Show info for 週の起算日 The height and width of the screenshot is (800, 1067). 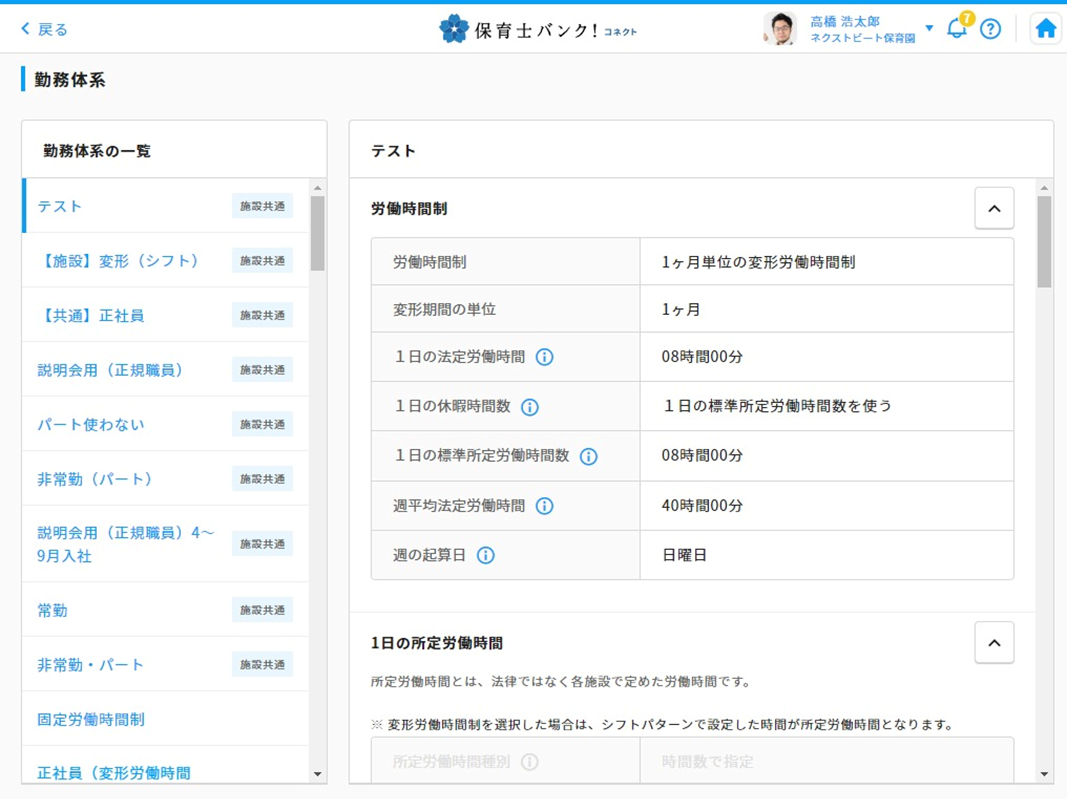coord(486,555)
